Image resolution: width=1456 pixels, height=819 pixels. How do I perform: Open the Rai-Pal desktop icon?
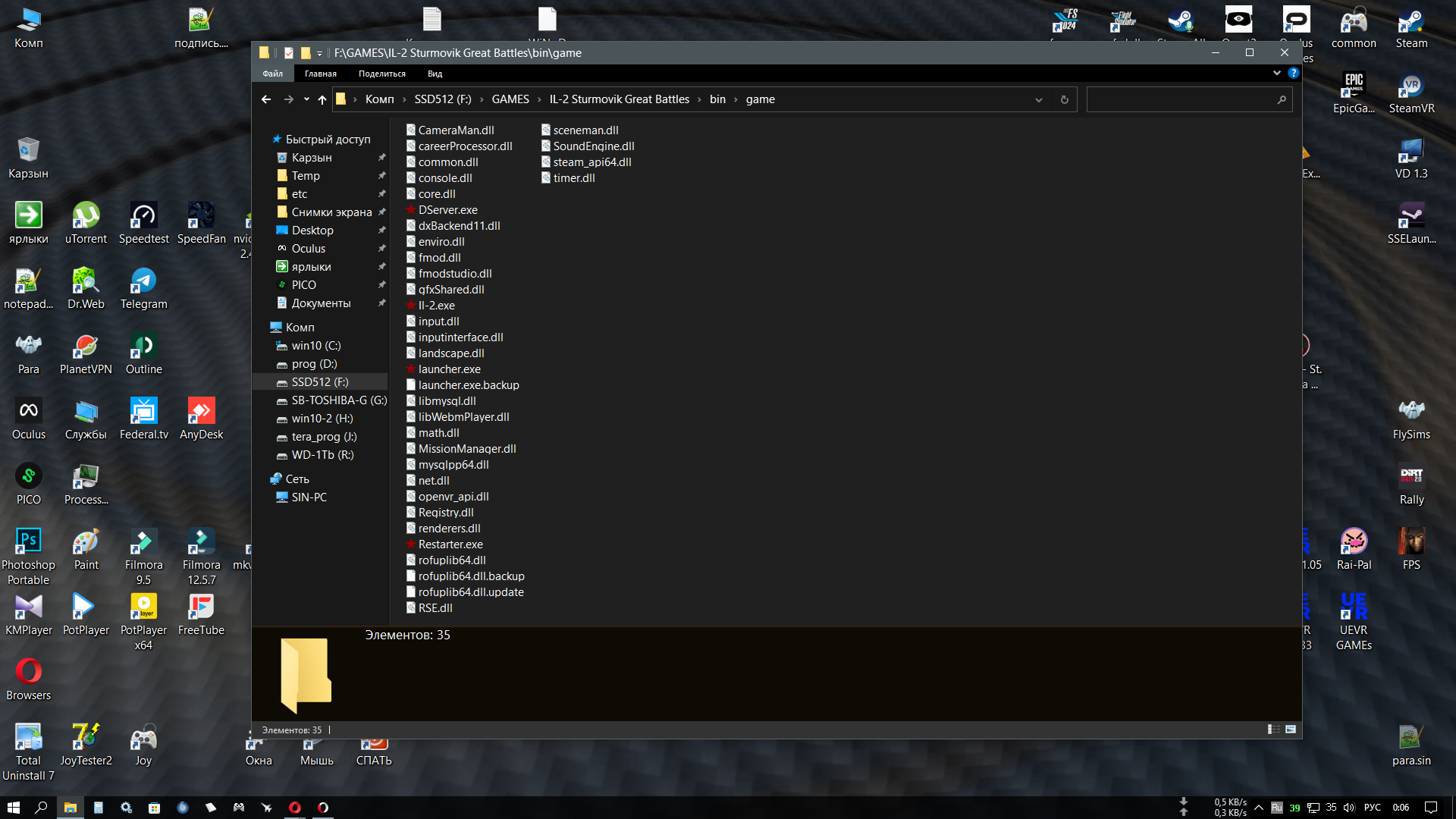(x=1354, y=550)
